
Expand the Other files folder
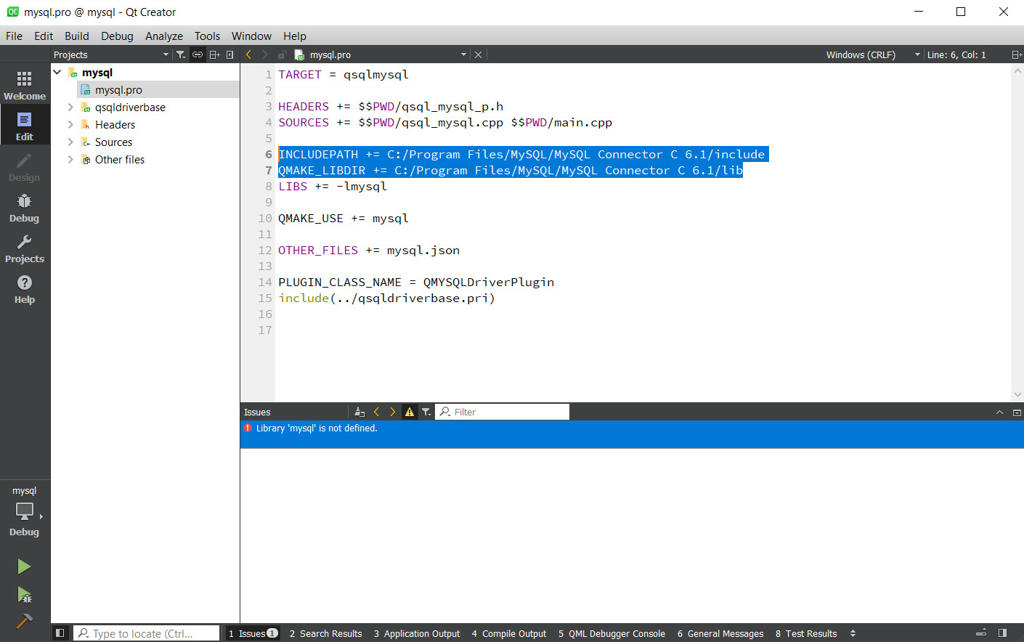71,159
